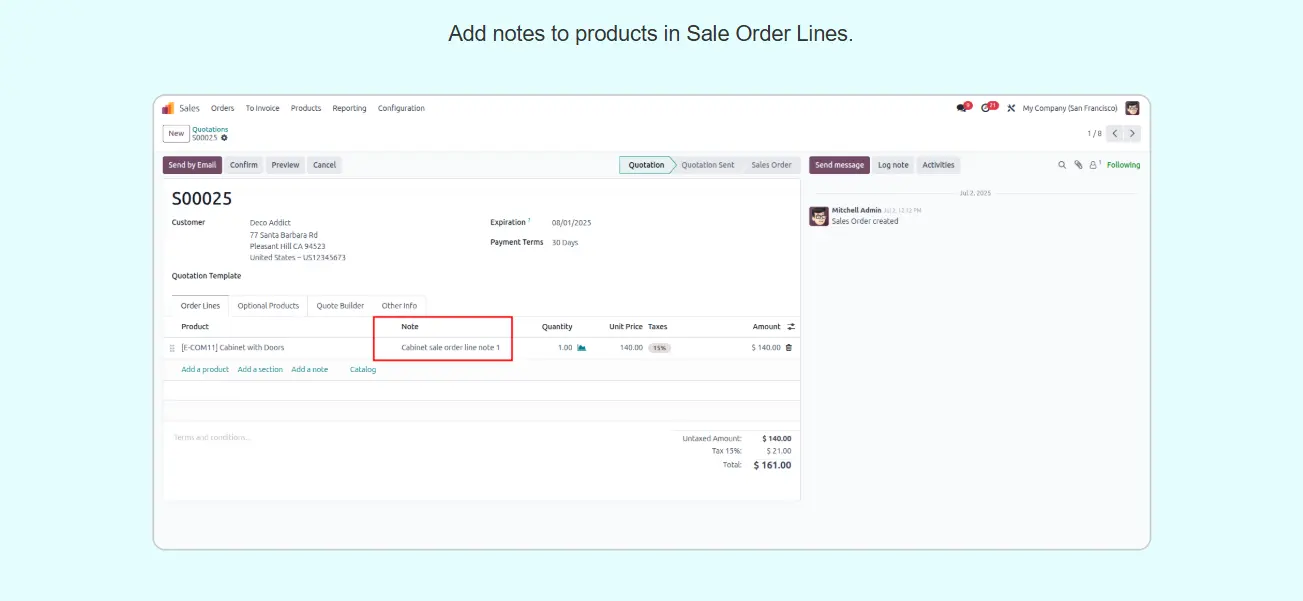Click the Add a product link
Image resolution: width=1303 pixels, height=601 pixels.
click(205, 370)
